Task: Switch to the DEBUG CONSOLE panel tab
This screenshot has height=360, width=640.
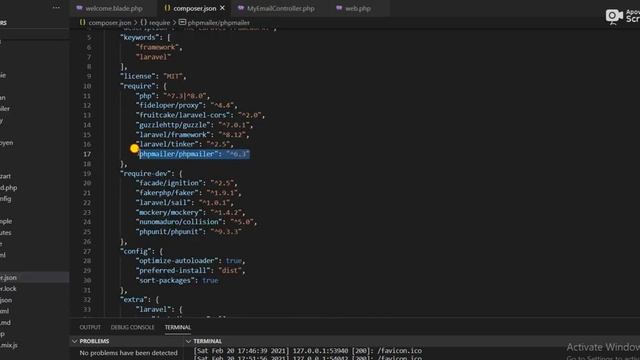Action: 132,327
